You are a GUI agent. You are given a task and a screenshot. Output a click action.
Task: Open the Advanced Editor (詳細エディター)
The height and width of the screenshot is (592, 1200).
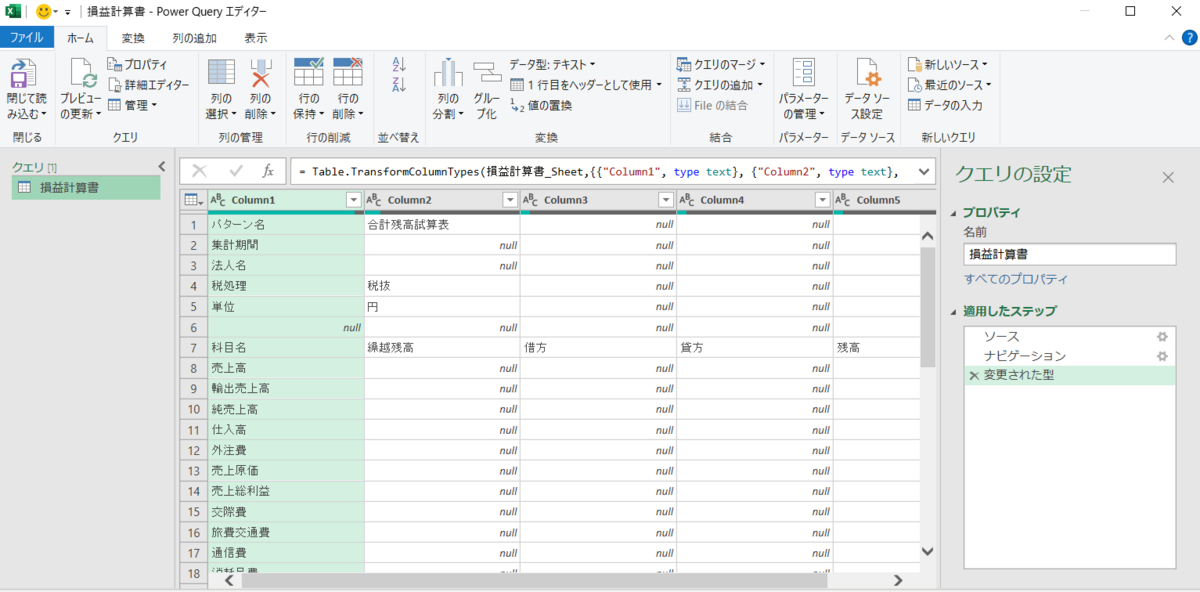tap(148, 85)
